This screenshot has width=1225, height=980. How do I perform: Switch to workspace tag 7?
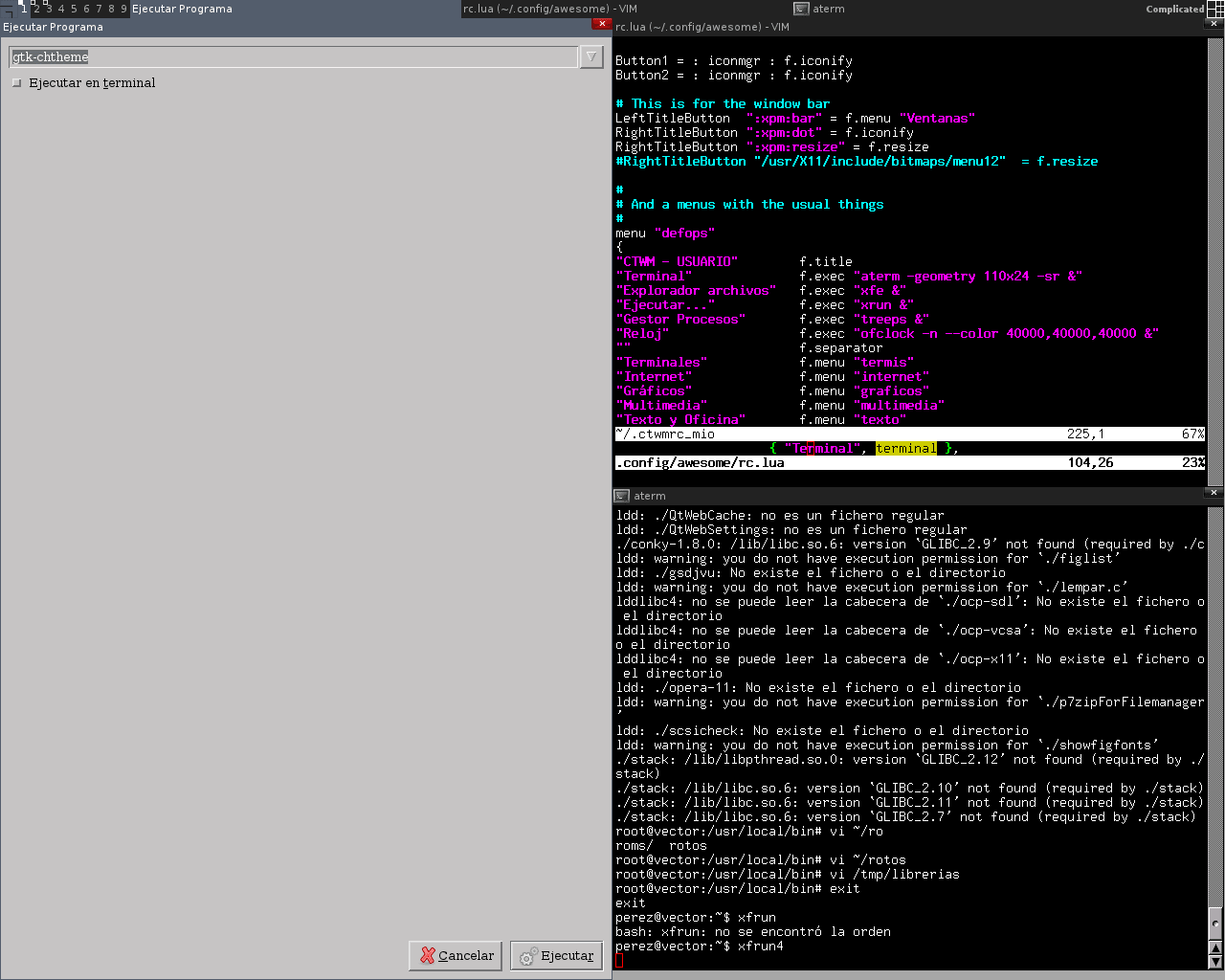(99, 9)
